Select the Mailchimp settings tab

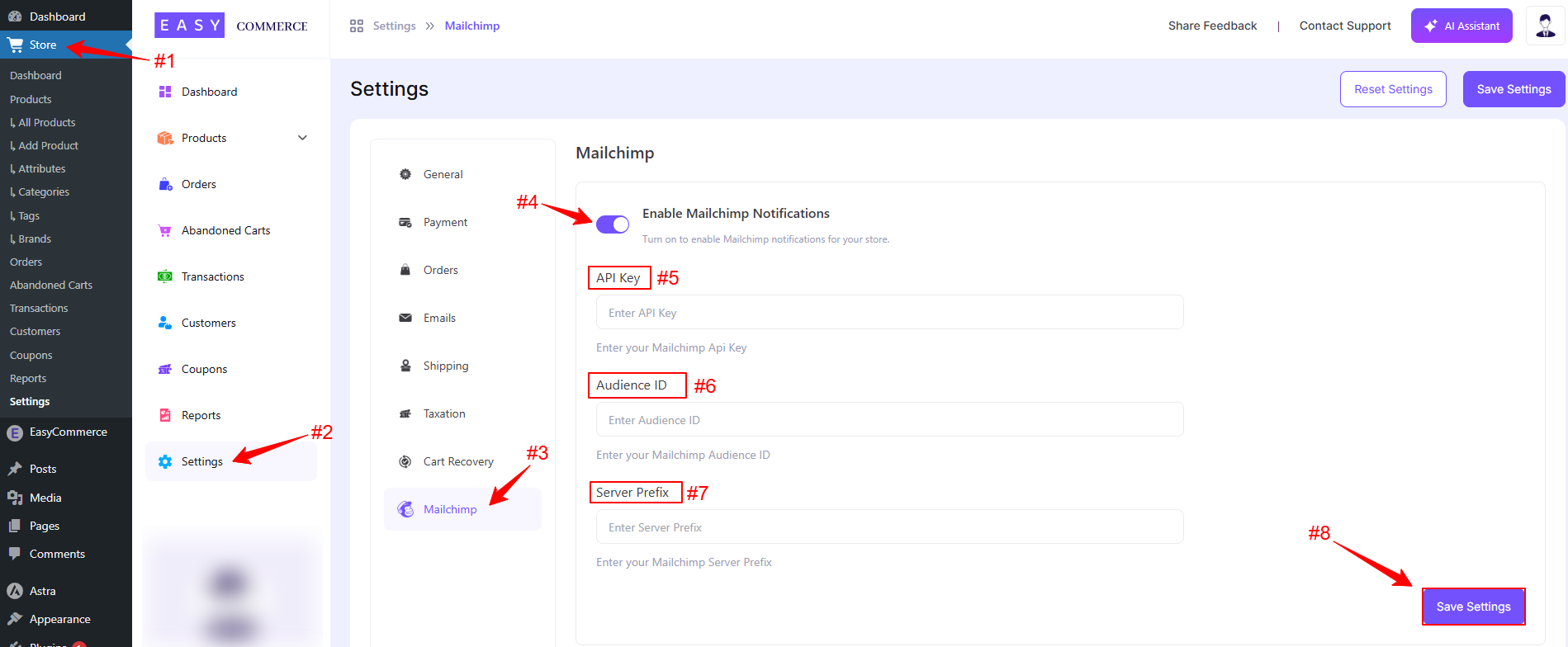point(462,509)
